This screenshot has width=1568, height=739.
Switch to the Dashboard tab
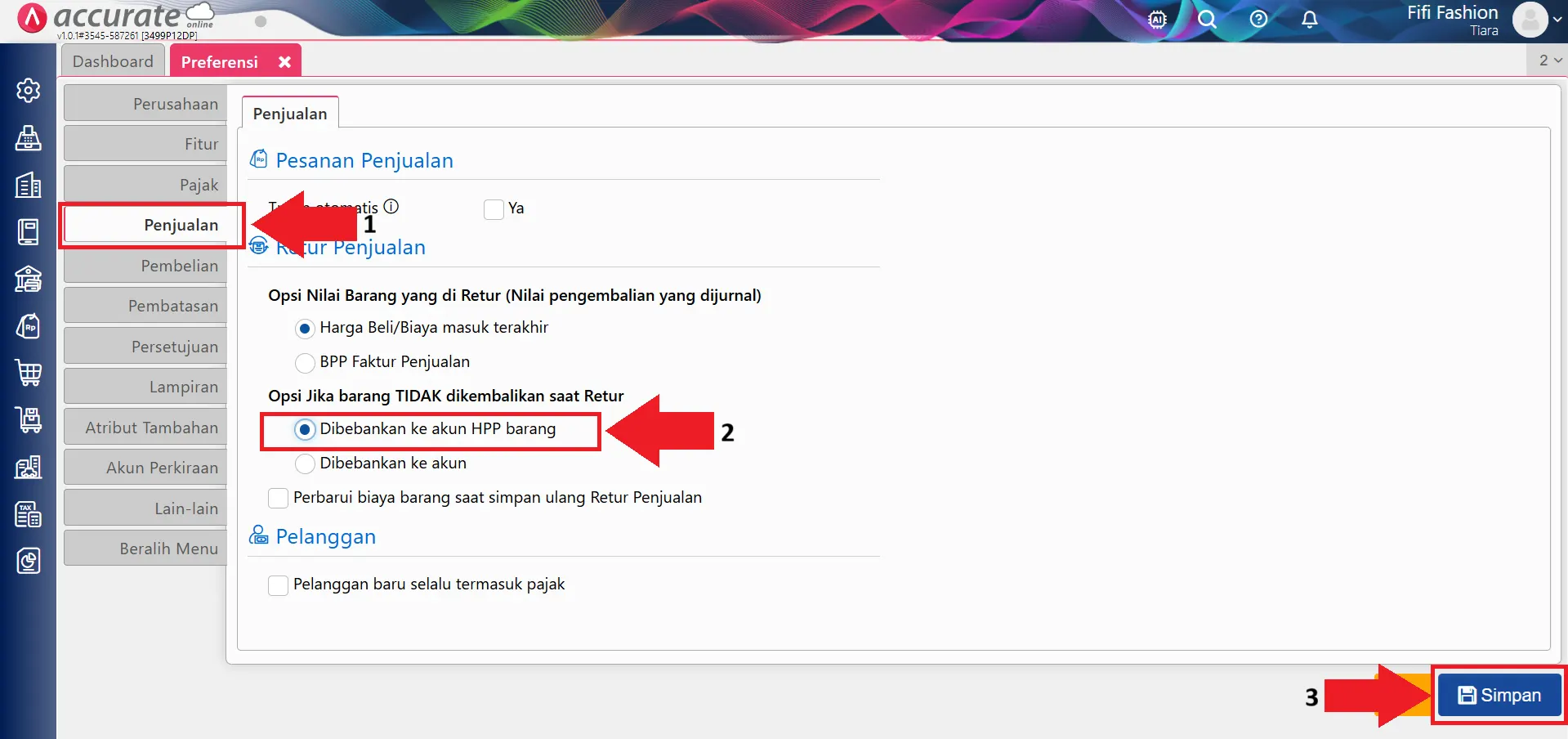pos(113,61)
